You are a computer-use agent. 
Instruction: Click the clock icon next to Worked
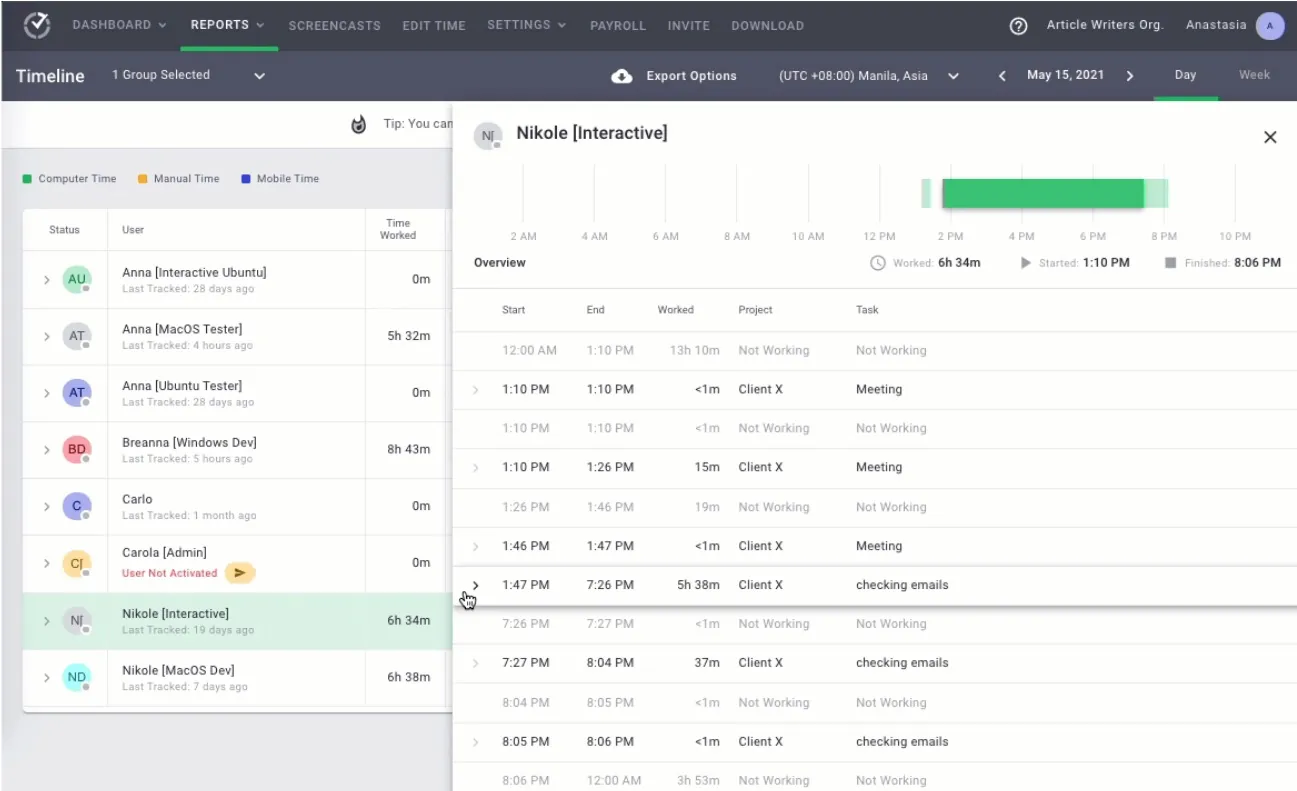pyautogui.click(x=878, y=263)
